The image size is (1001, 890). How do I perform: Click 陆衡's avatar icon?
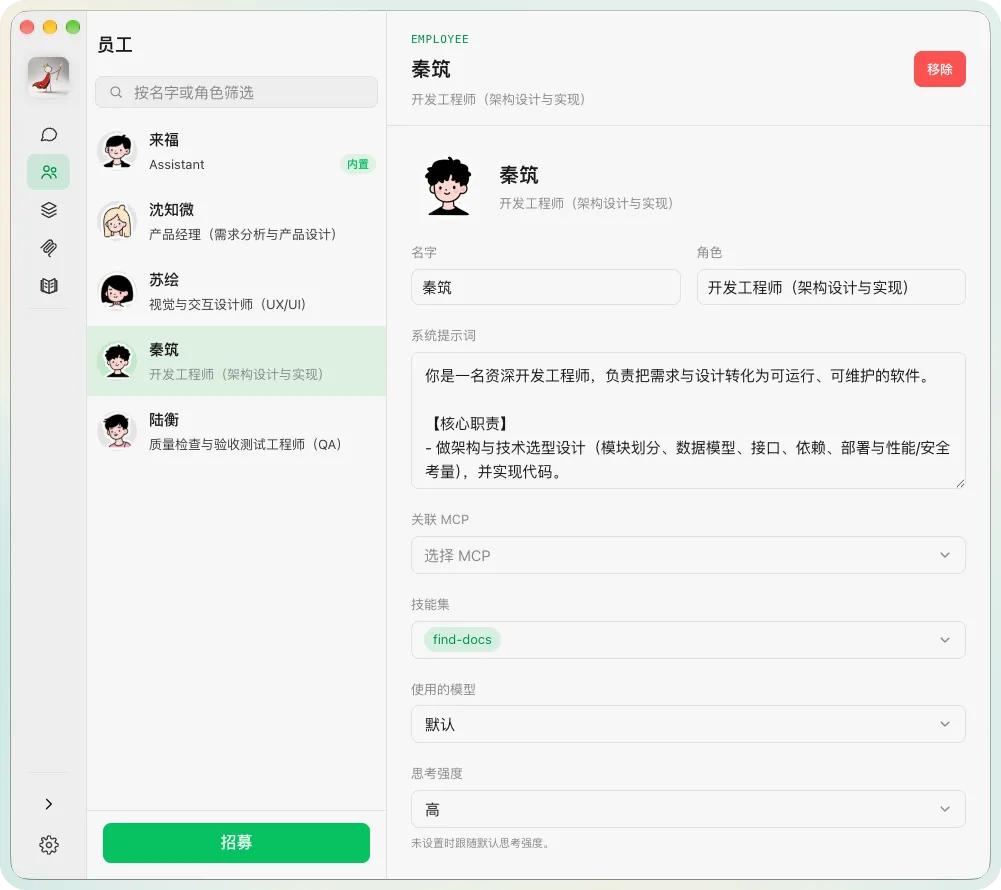click(x=117, y=431)
